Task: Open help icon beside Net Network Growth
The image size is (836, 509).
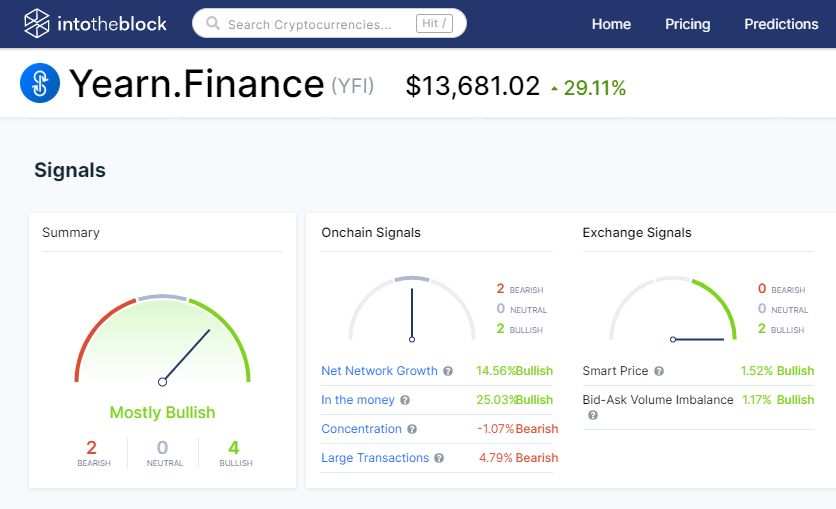Action: (x=448, y=371)
